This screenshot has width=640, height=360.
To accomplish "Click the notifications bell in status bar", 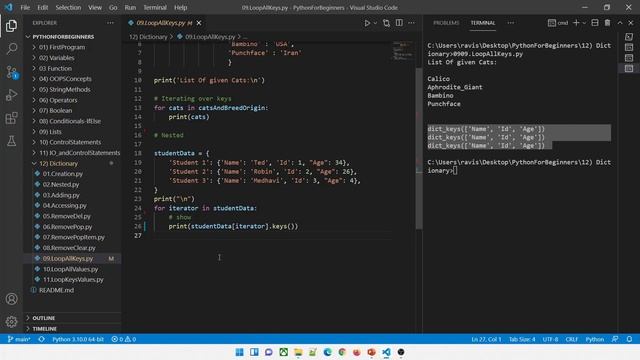I will coord(629,339).
